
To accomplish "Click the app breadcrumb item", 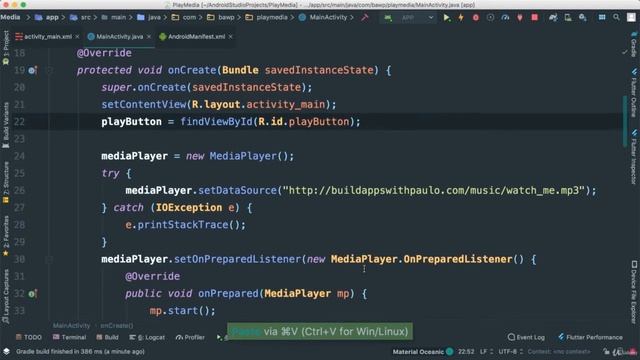I will 47,18.
